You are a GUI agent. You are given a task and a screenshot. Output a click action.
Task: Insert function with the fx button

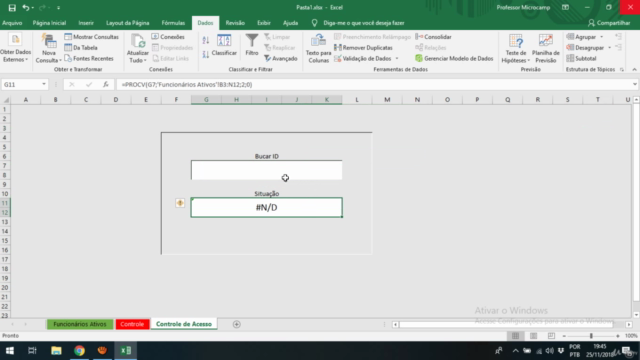[106, 84]
